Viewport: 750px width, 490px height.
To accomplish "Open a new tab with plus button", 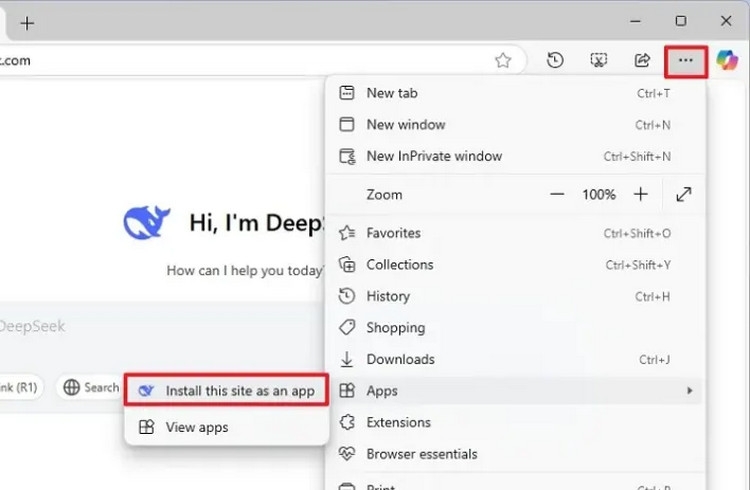I will [x=27, y=23].
